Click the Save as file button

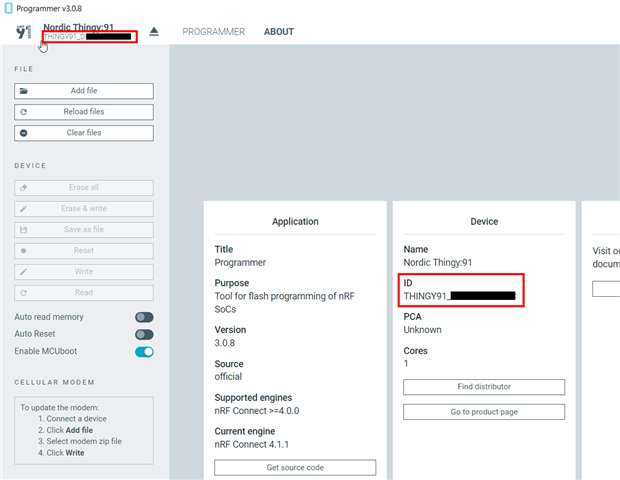coord(84,230)
